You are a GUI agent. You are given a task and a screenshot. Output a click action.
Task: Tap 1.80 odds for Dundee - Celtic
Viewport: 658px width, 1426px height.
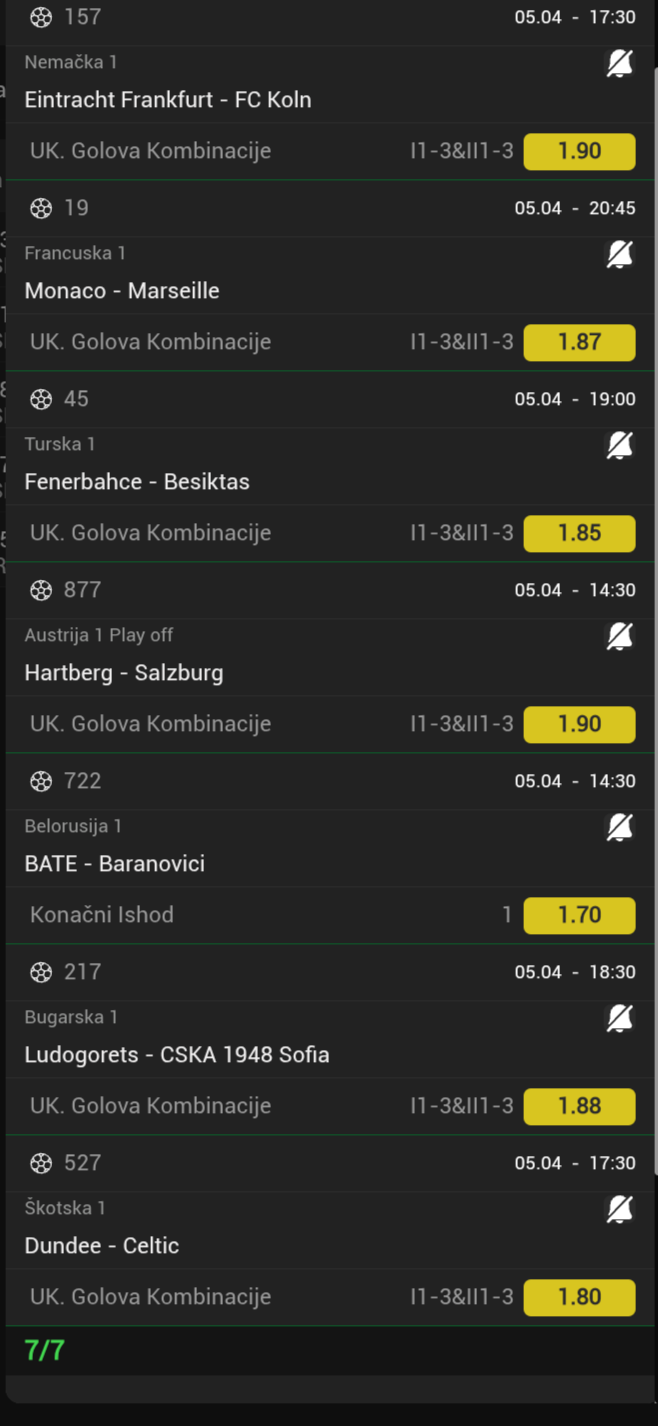(x=579, y=1297)
